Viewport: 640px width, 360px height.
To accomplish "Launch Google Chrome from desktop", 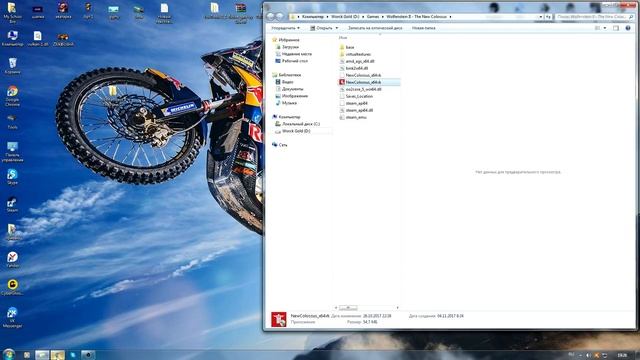I will [x=12, y=96].
